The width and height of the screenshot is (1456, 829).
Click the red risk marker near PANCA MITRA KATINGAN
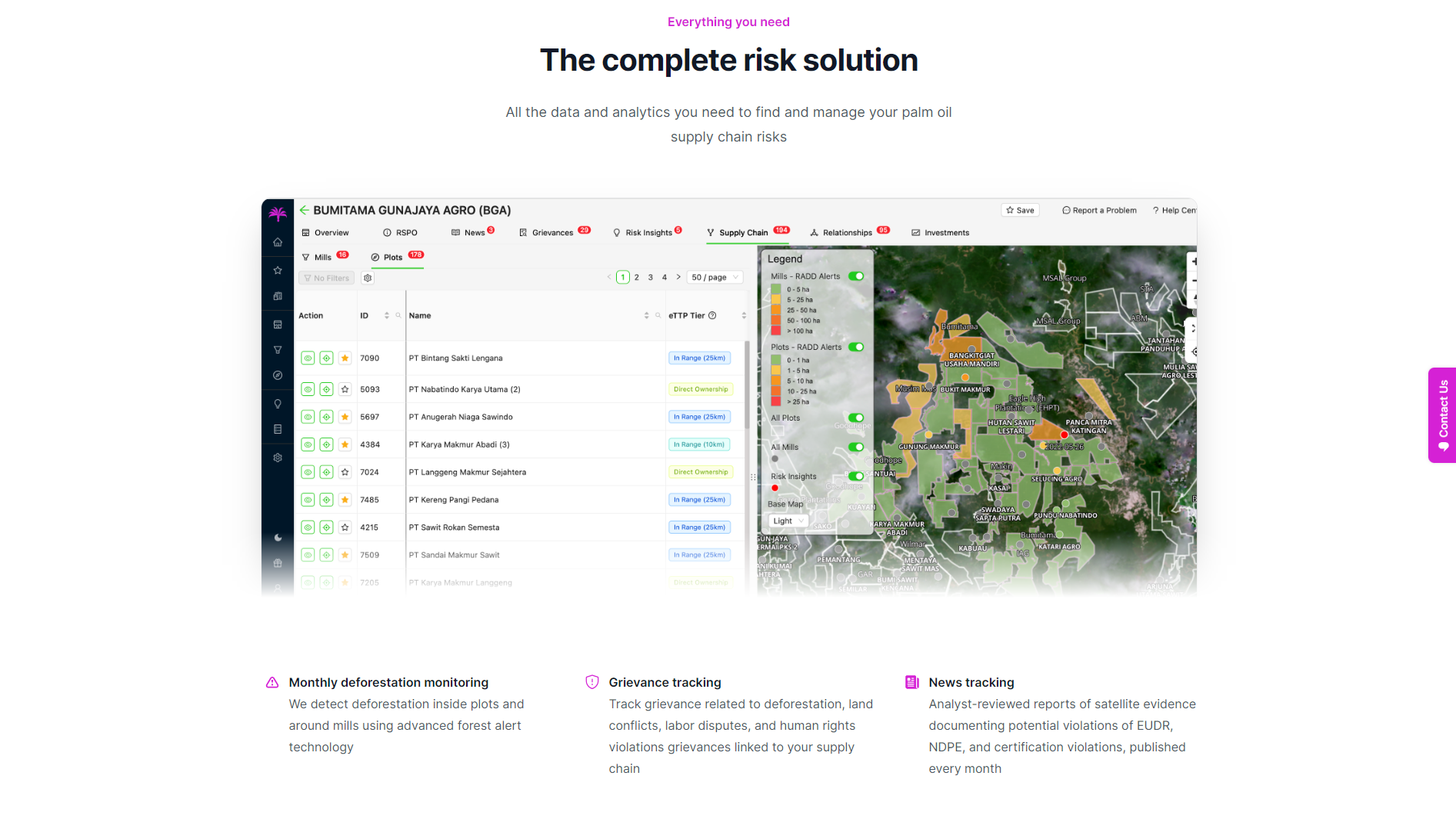[1065, 435]
